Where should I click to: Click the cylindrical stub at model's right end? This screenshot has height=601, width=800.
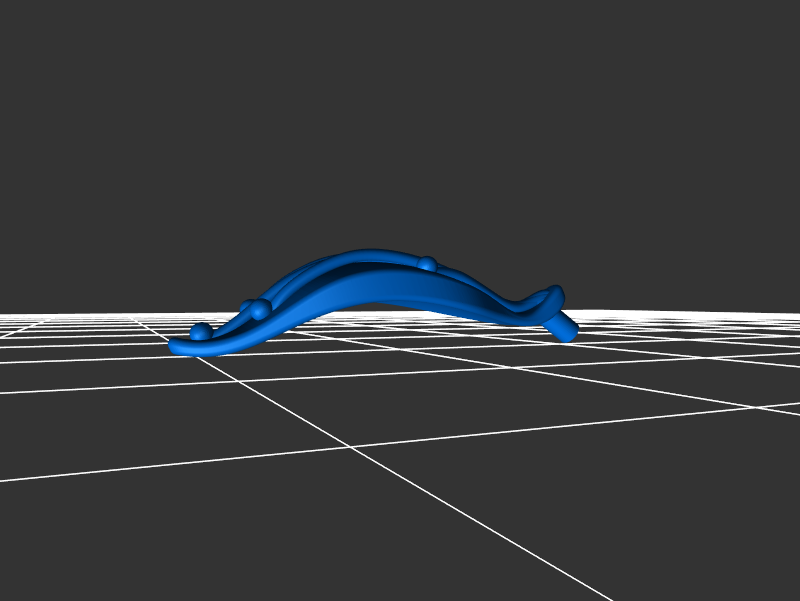tap(564, 327)
